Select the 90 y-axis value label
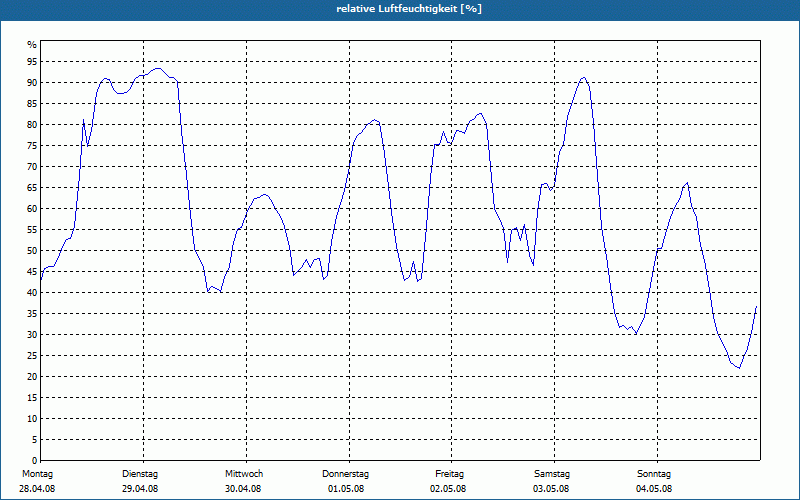The image size is (800, 500). coord(32,83)
